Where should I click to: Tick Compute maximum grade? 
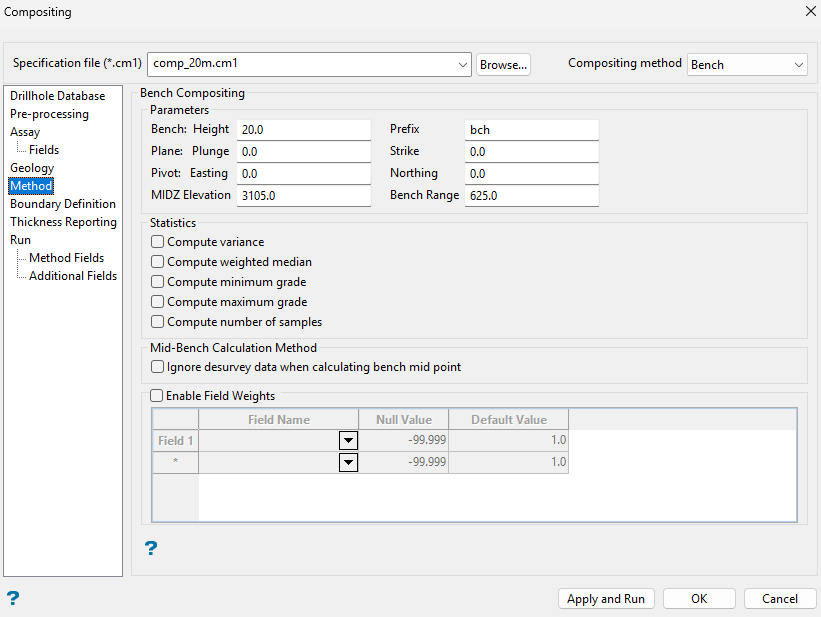(x=157, y=302)
